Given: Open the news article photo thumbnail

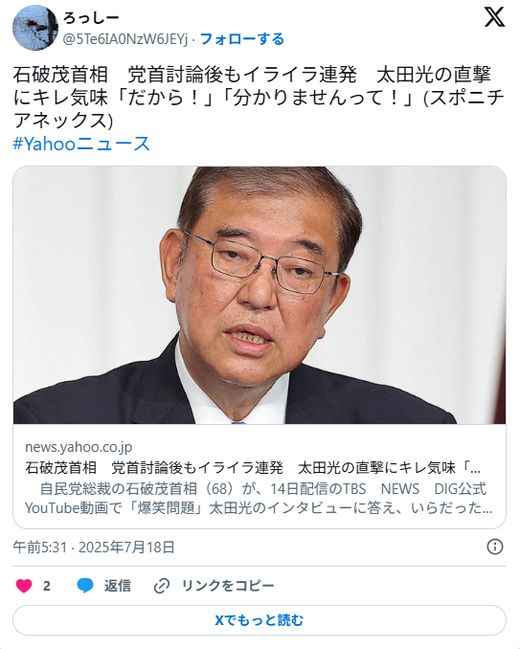Looking at the screenshot, I should tap(260, 295).
